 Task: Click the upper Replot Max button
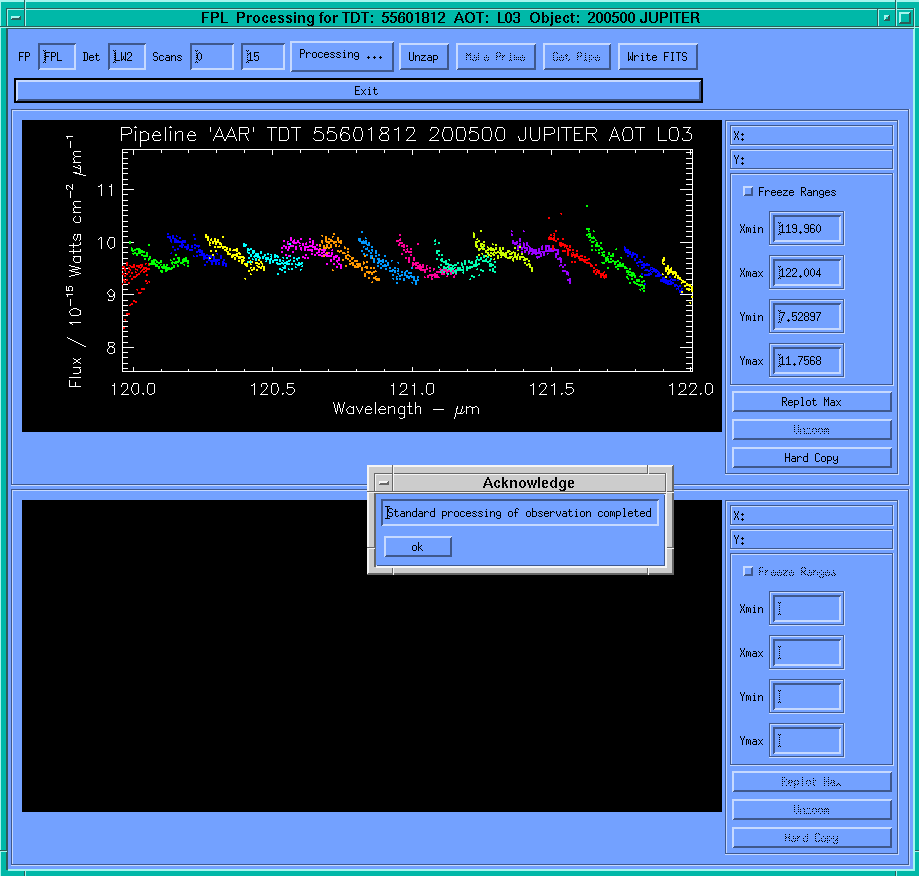[811, 402]
